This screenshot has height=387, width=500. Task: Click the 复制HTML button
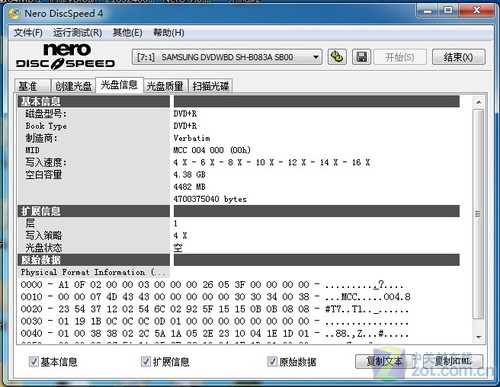pyautogui.click(x=453, y=361)
